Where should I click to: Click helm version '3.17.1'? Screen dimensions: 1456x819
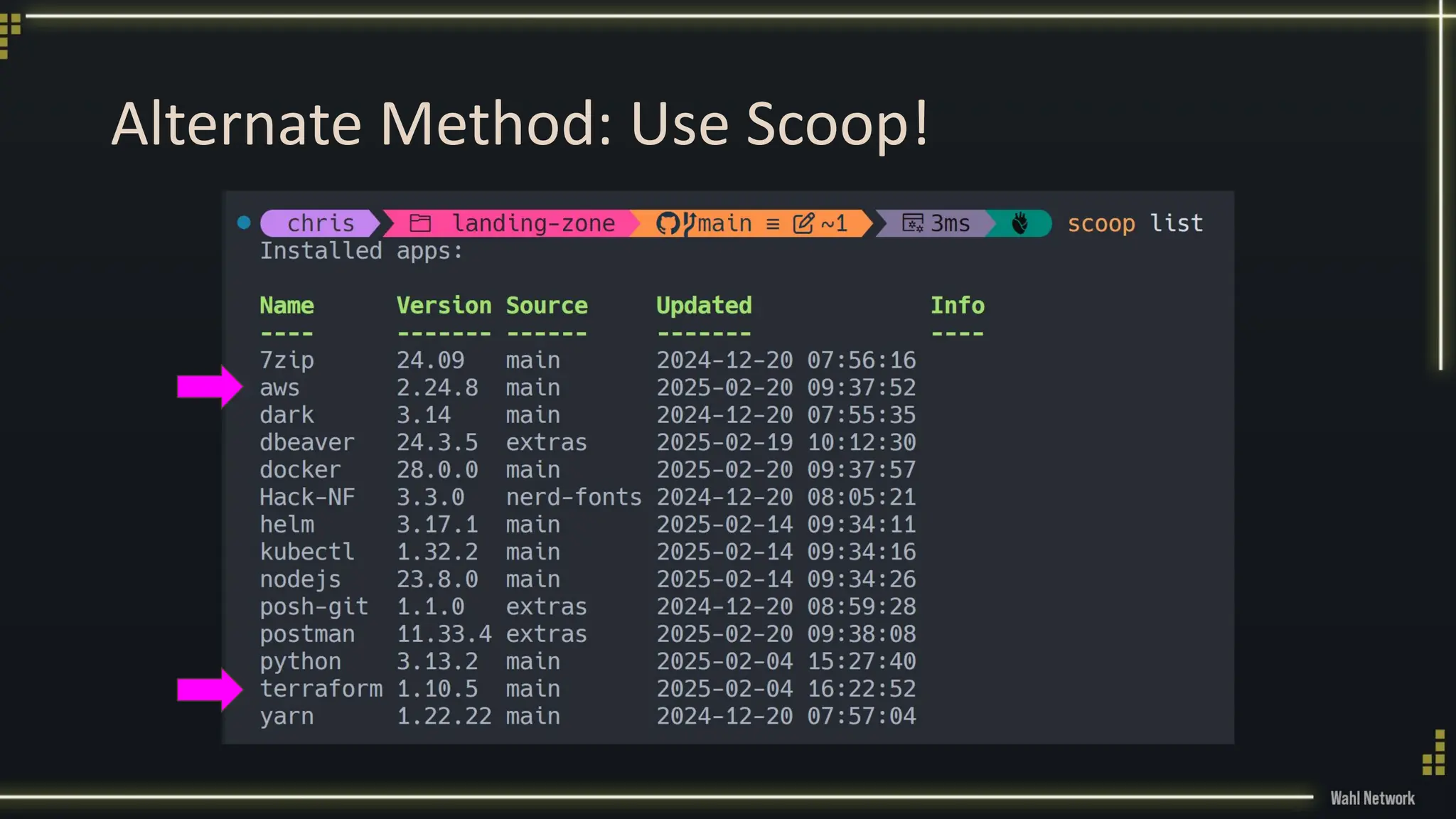pyautogui.click(x=437, y=524)
